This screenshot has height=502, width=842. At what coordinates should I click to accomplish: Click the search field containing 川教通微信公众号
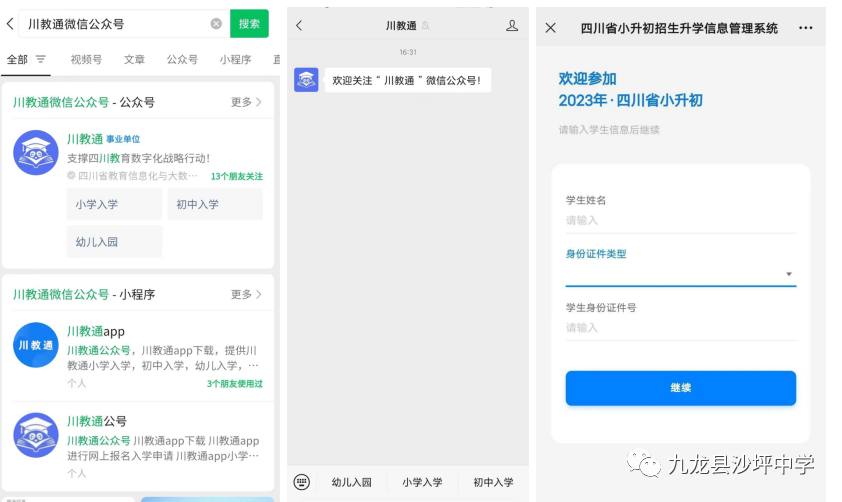click(124, 24)
